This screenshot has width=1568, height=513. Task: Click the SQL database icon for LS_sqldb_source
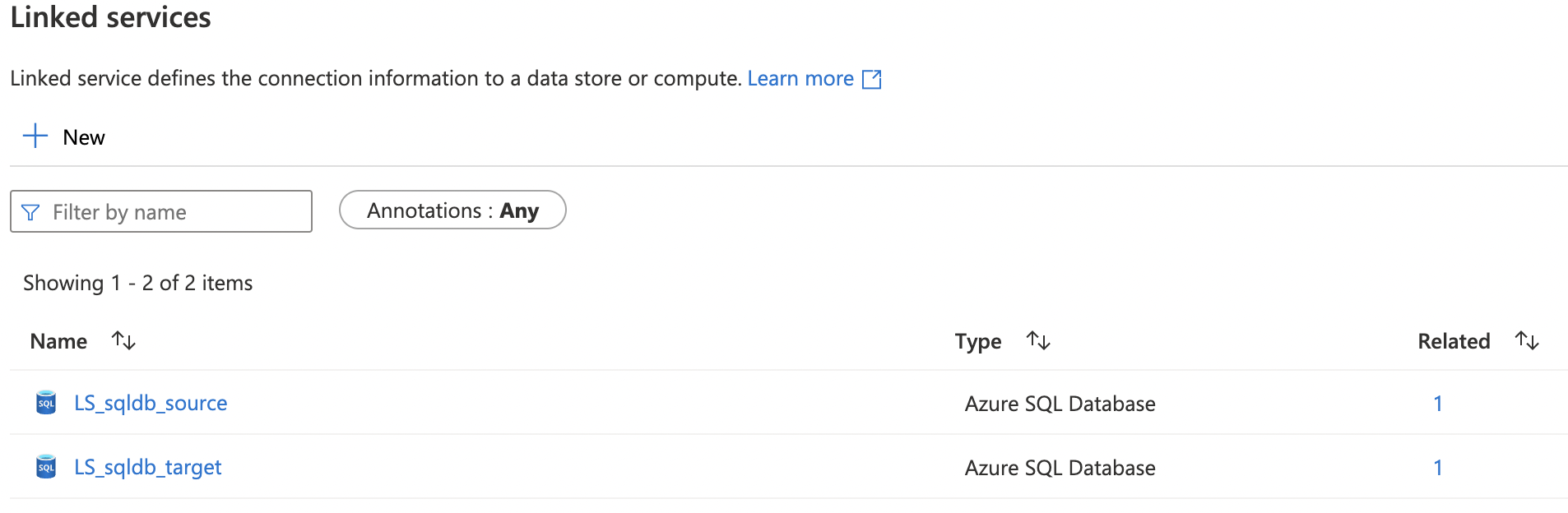(x=46, y=403)
